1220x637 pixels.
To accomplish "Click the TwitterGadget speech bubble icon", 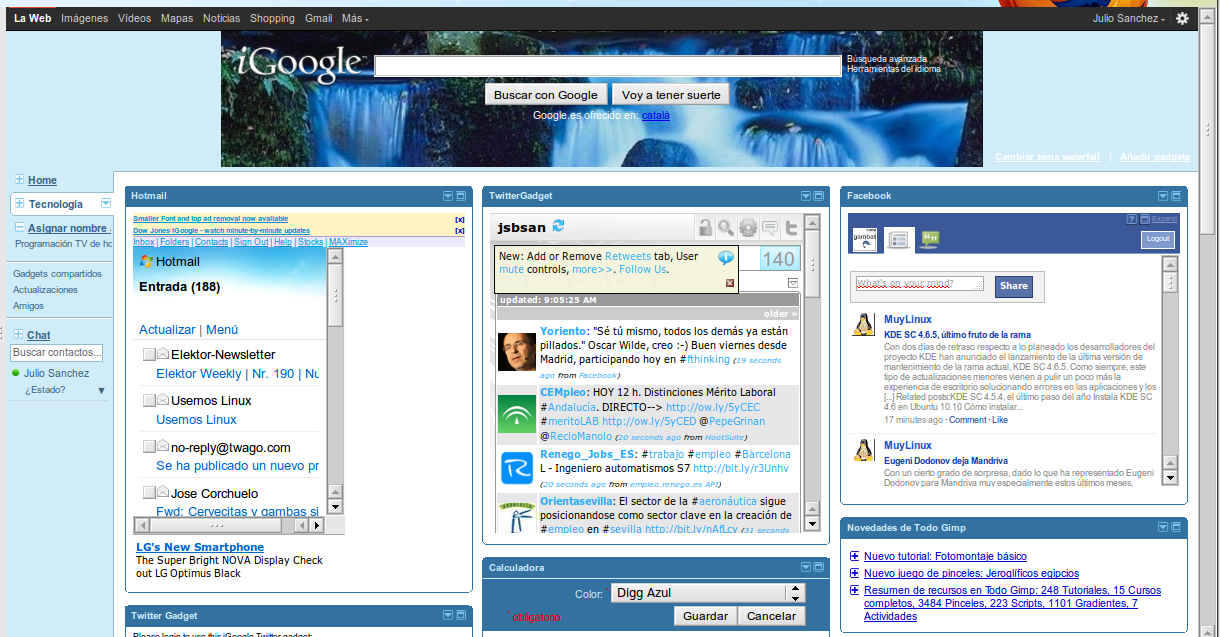I will (770, 228).
